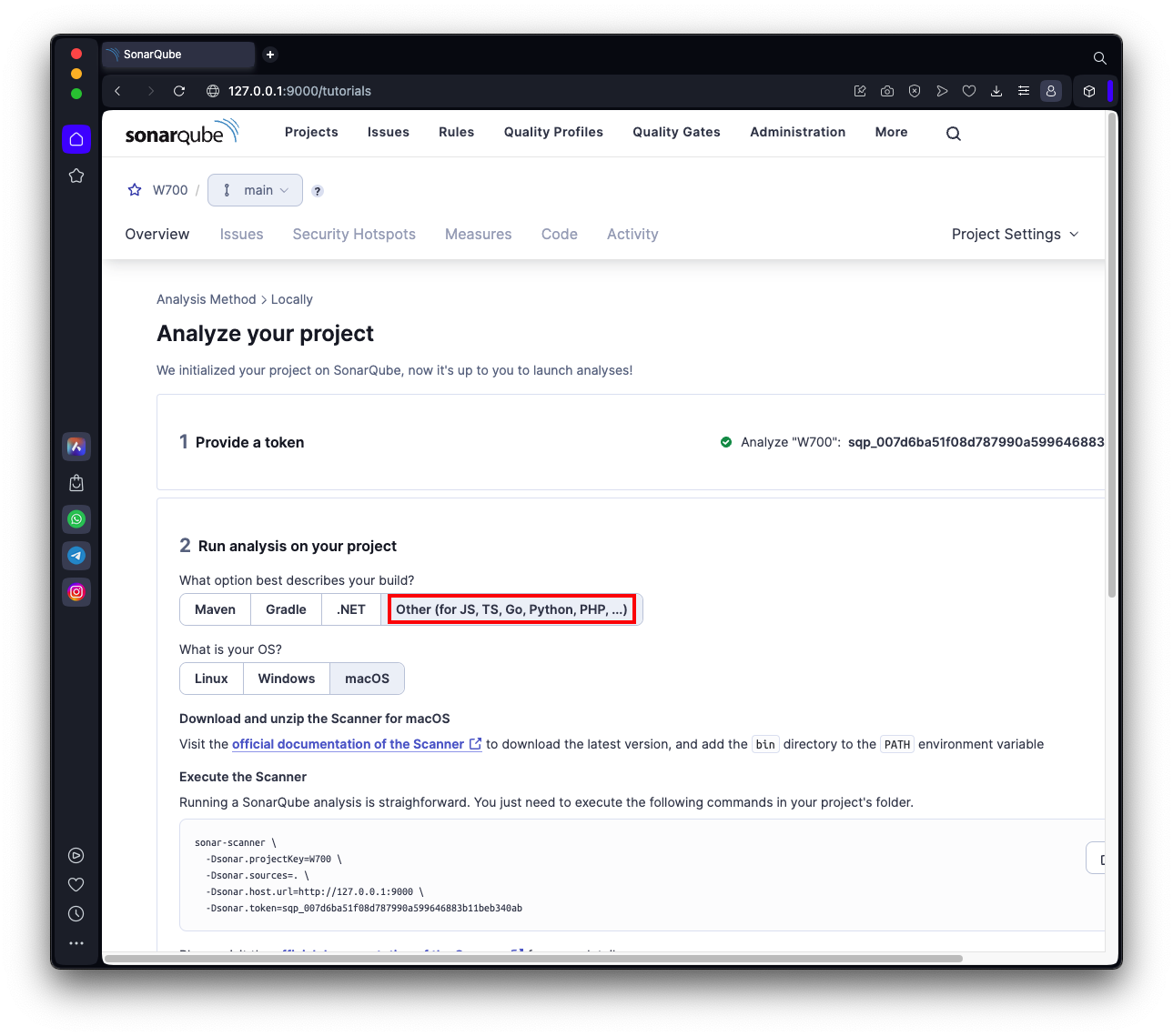Screen dimensions: 1173x1036
Task: Open the downloads icon in toolbar
Action: 996,91
